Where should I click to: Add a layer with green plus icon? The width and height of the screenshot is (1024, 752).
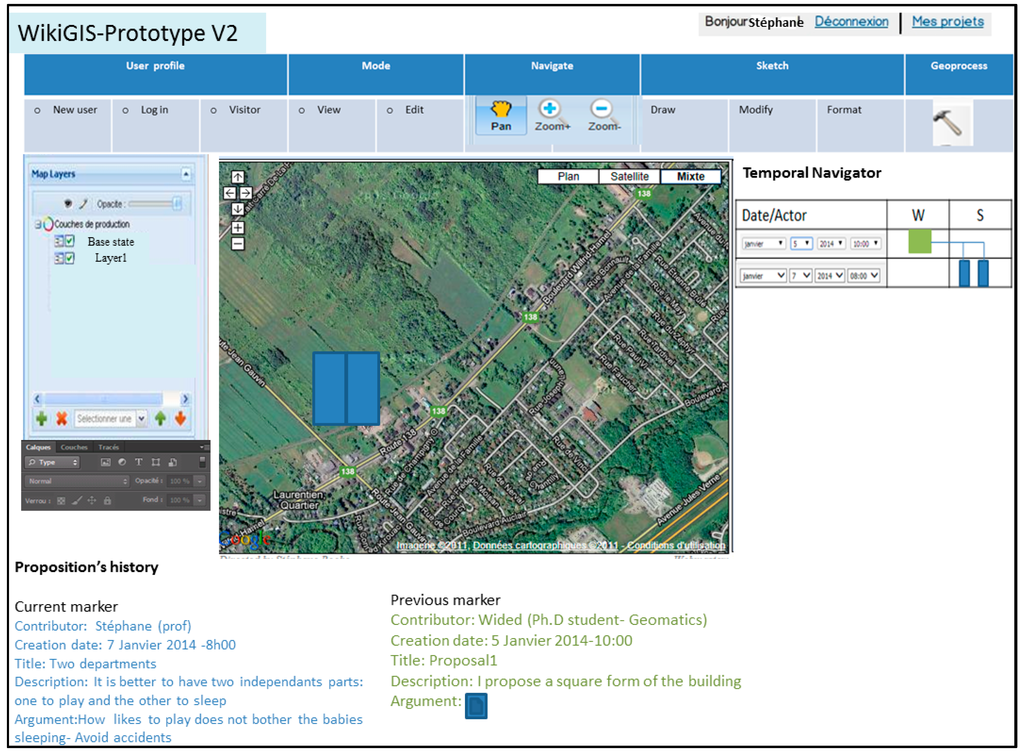tap(41, 419)
